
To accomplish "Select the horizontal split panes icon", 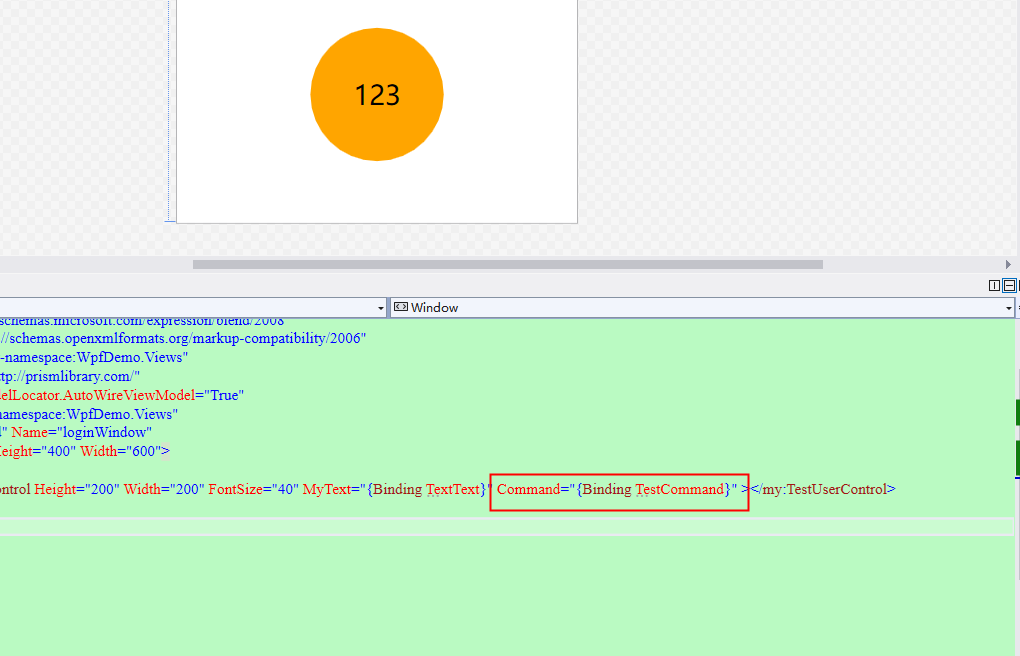I will click(1009, 285).
